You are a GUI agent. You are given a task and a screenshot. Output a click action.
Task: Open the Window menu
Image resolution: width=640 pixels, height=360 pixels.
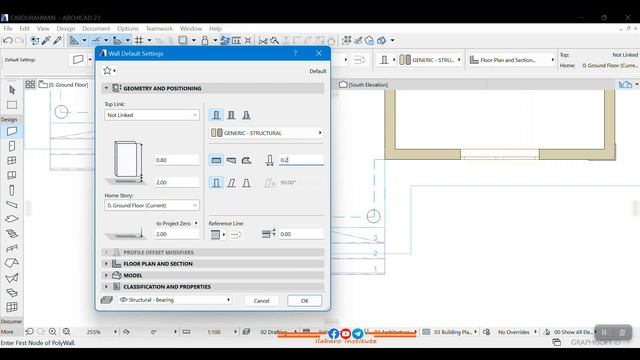pos(191,29)
